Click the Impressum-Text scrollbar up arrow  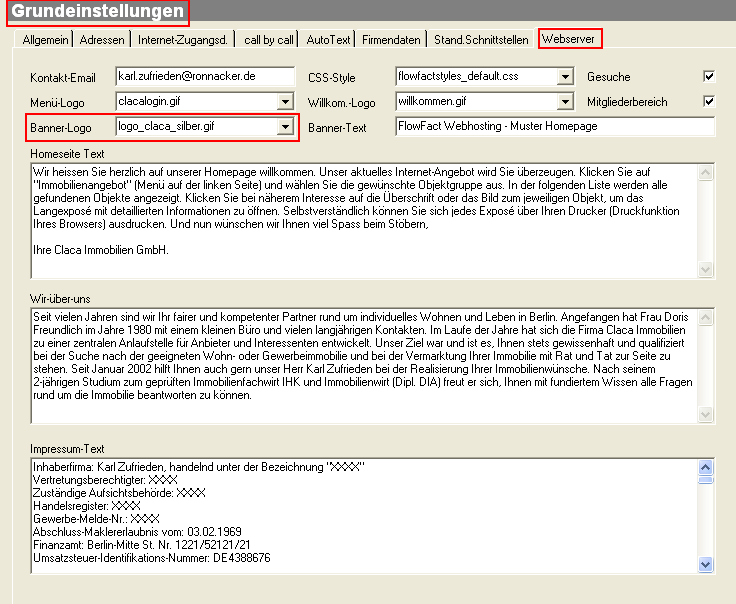[x=705, y=467]
